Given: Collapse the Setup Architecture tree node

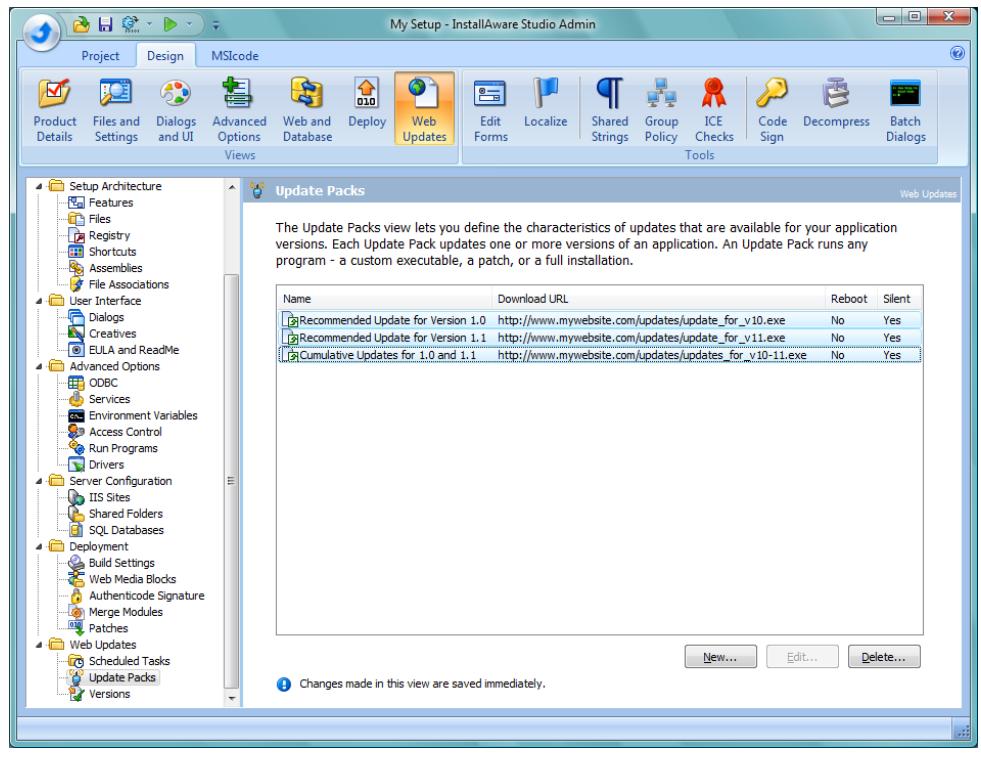Looking at the screenshot, I should point(39,186).
